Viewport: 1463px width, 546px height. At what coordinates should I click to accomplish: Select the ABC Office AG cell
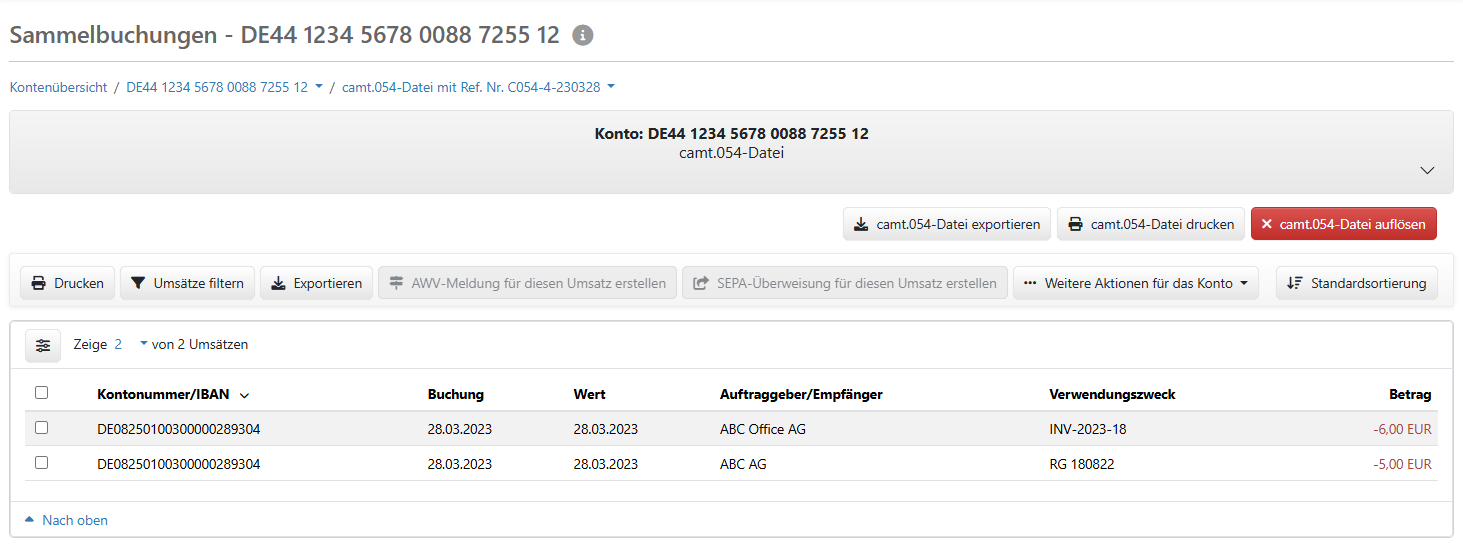point(763,429)
